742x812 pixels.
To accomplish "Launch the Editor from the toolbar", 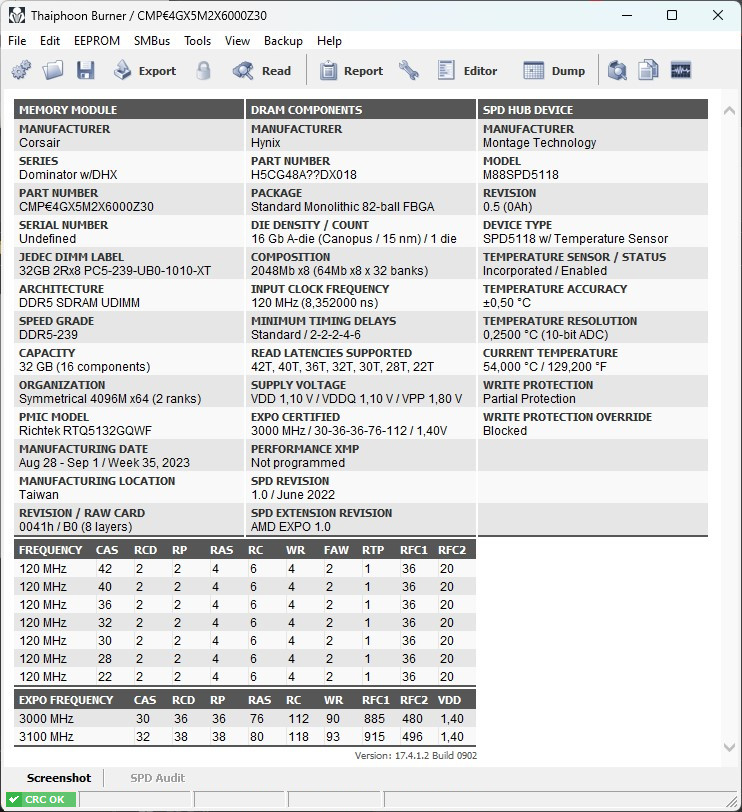I will 467,71.
